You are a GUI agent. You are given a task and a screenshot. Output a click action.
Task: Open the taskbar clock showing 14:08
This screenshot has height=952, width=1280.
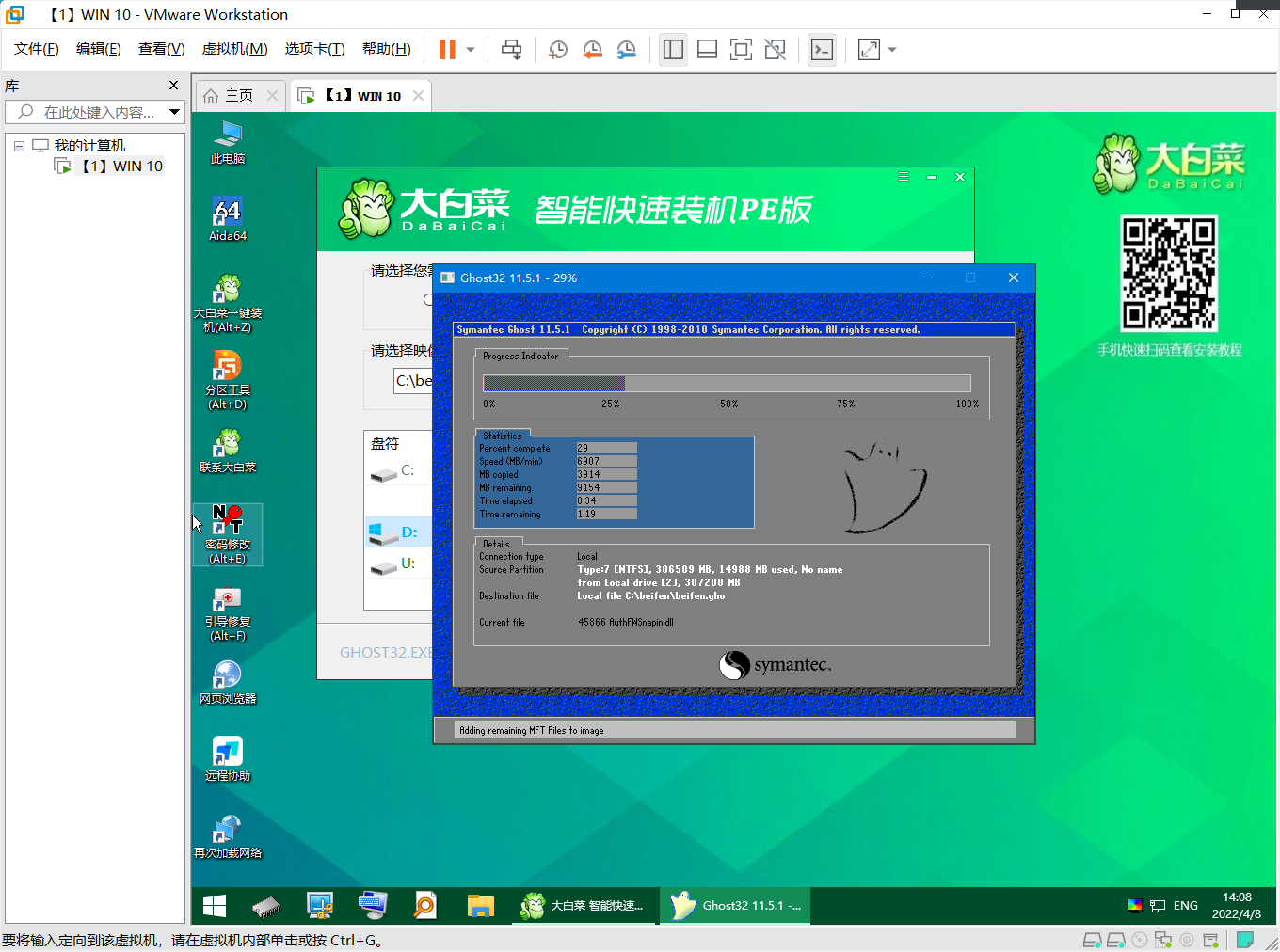click(x=1237, y=906)
